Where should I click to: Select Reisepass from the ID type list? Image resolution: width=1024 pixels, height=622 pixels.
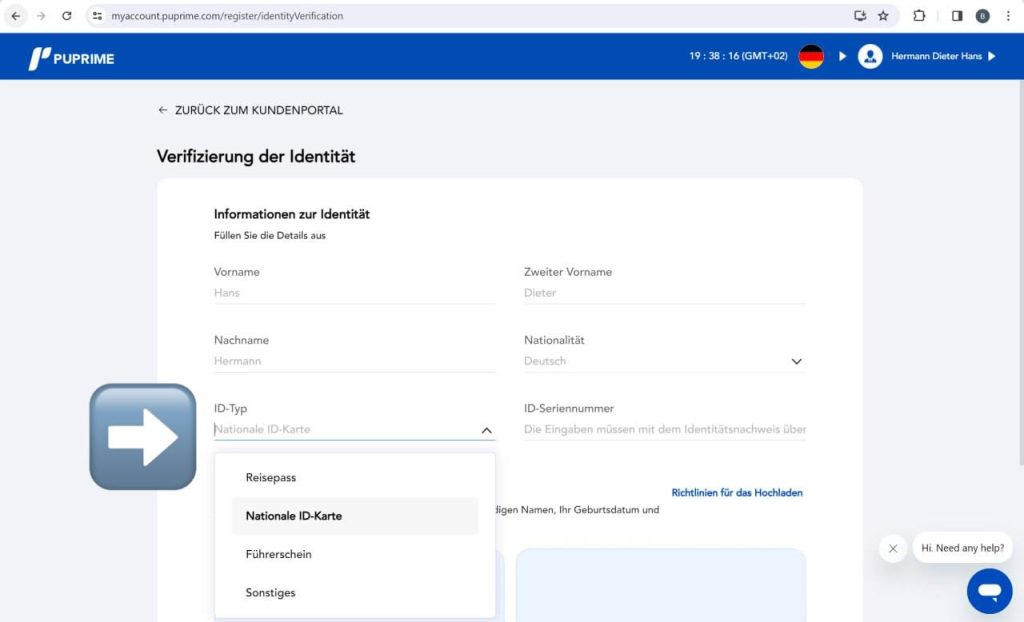[271, 478]
